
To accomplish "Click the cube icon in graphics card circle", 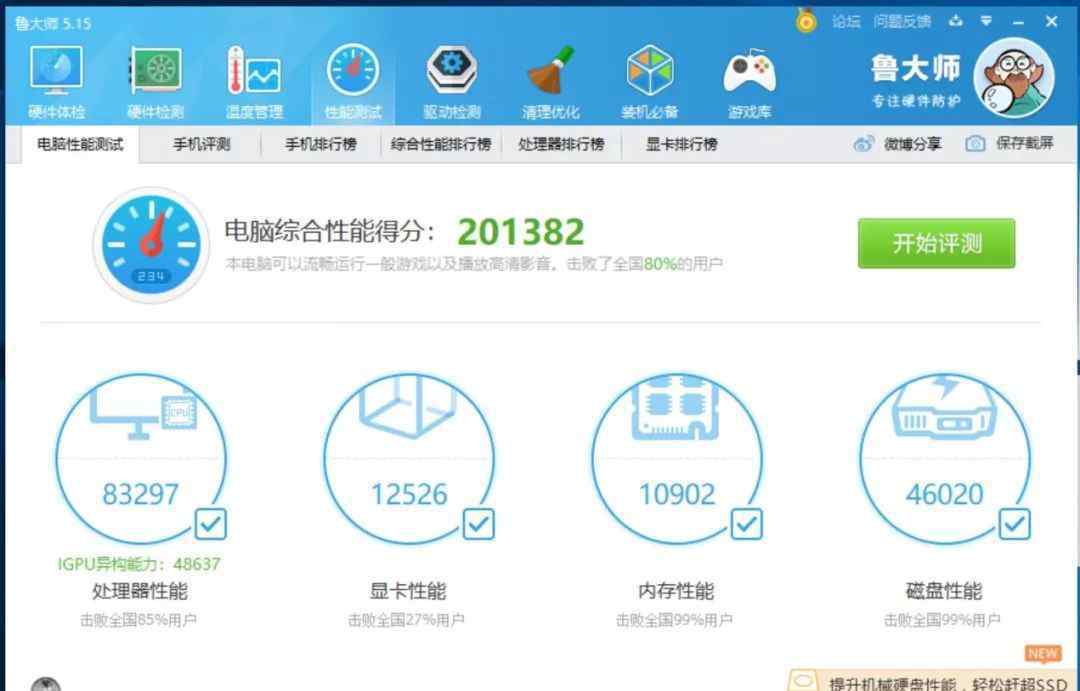I will point(408,406).
